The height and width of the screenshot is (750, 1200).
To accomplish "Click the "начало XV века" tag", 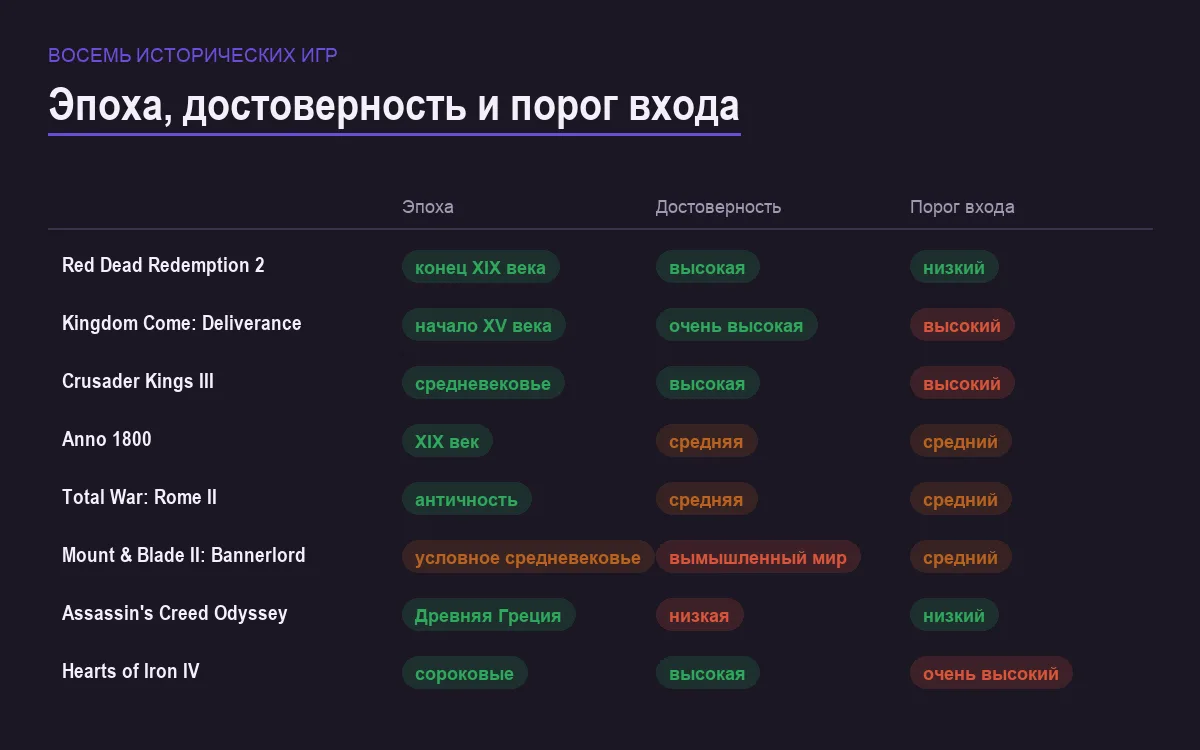I will click(484, 325).
